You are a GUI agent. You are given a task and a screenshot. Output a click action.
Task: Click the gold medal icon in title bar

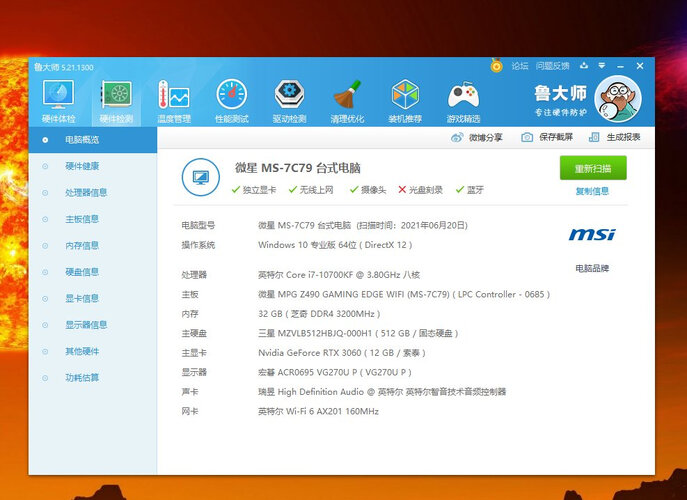click(x=496, y=66)
